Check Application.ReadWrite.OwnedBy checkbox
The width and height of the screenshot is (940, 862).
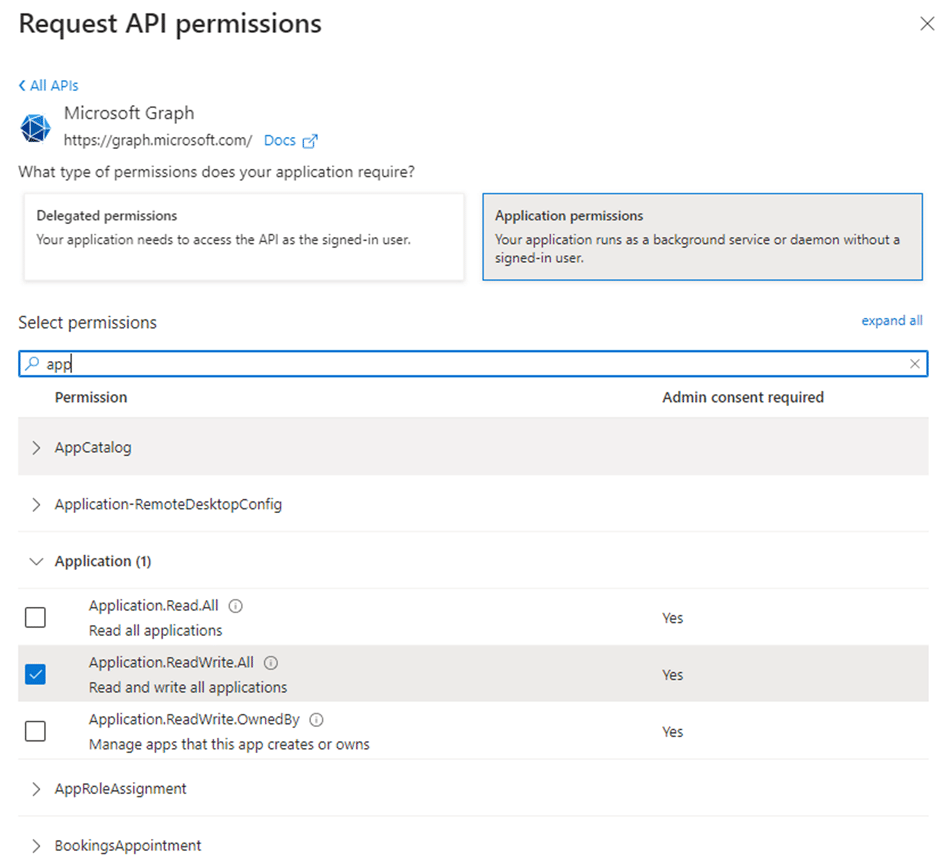coord(35,731)
